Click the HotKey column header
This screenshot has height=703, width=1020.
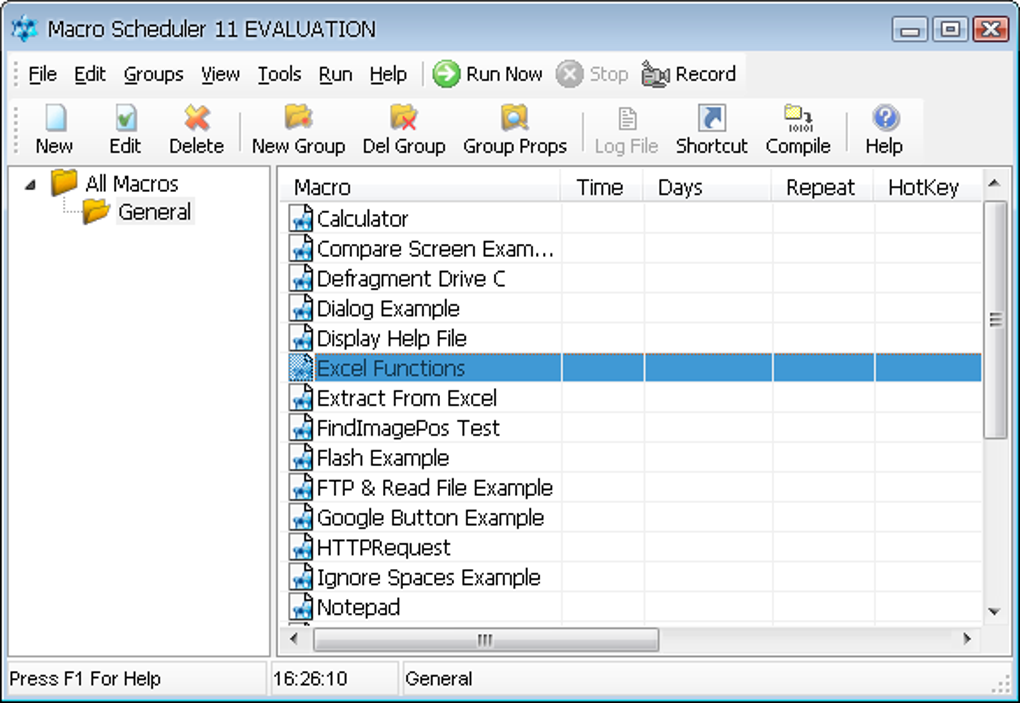(x=928, y=187)
